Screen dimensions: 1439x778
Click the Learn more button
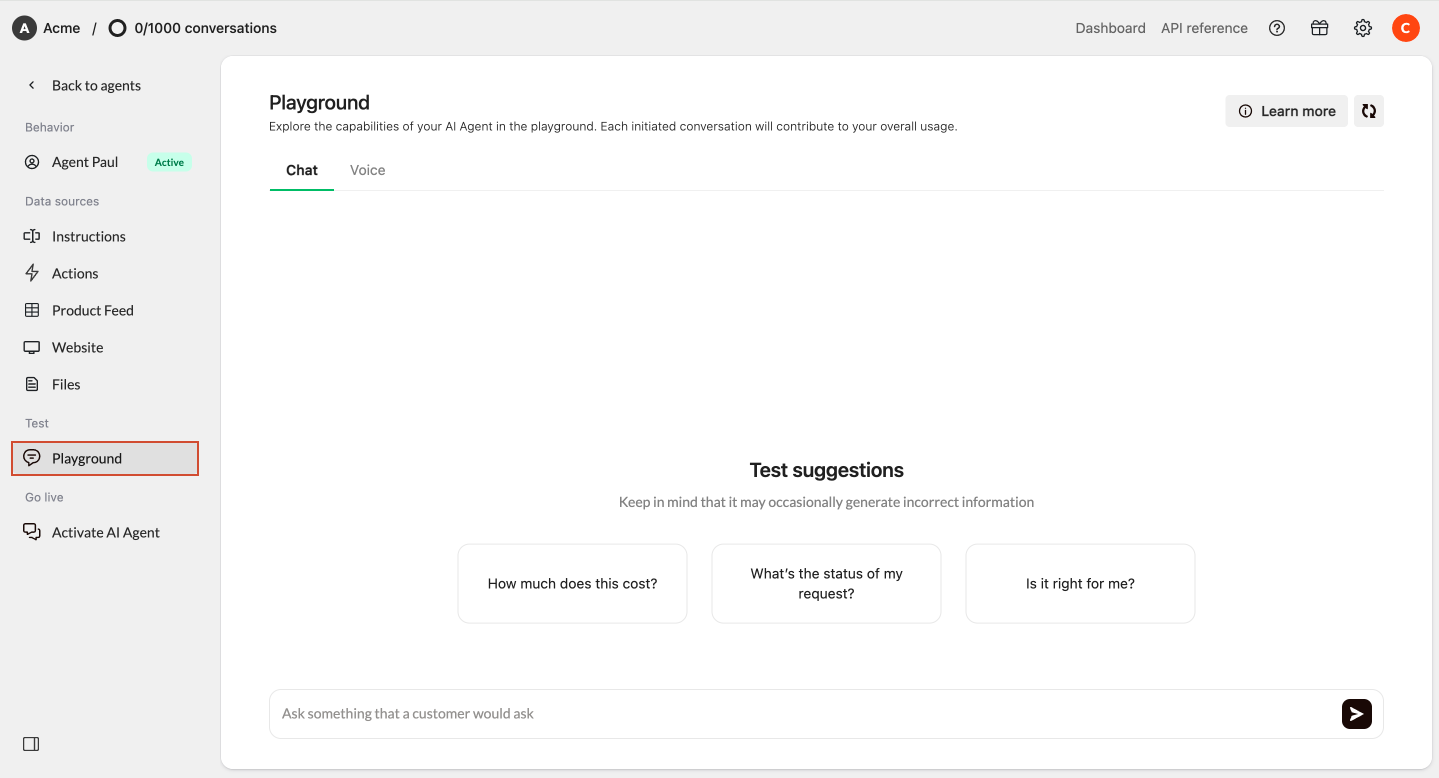[x=1287, y=111]
